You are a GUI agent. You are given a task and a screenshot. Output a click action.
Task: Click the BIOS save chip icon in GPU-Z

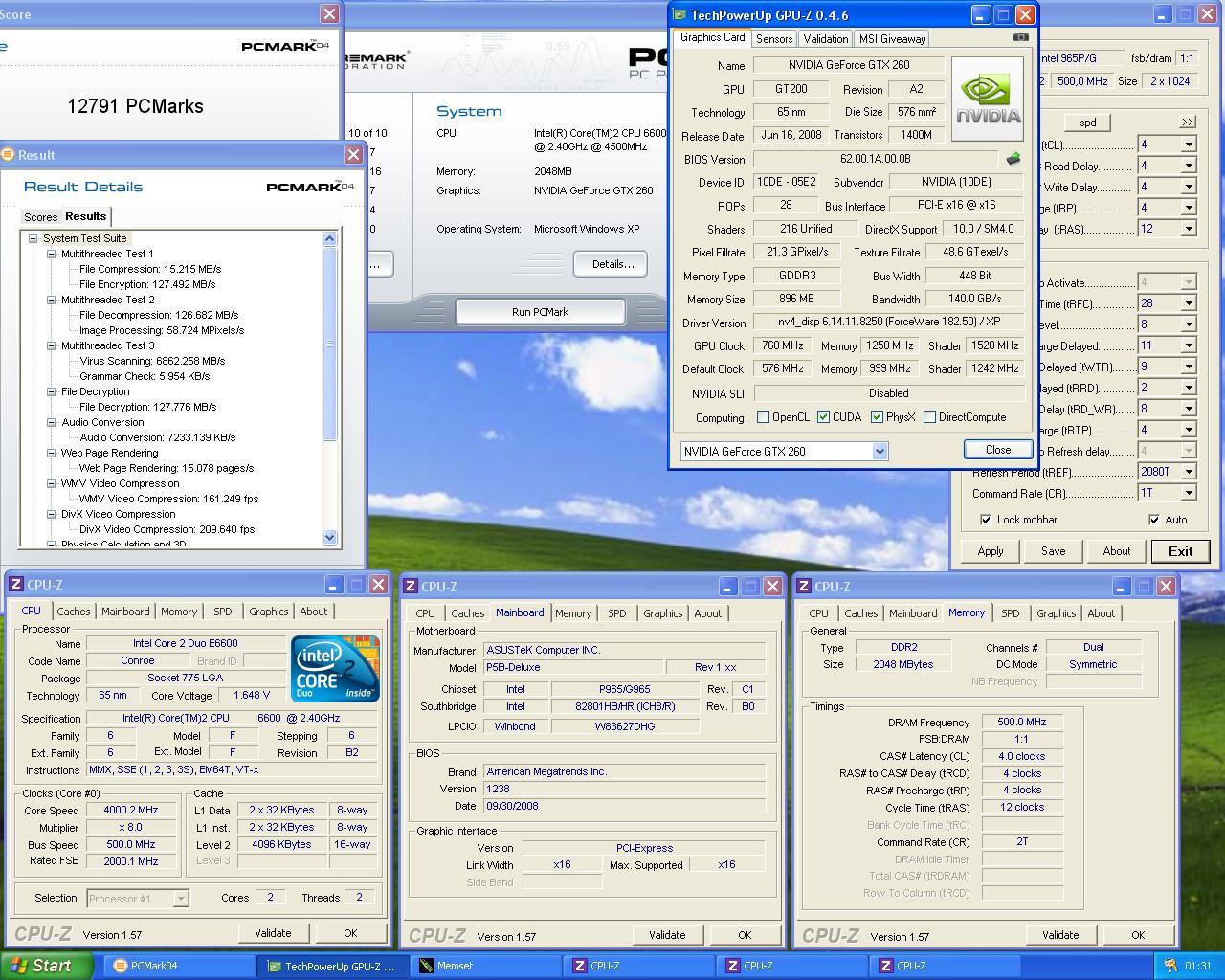click(x=1013, y=159)
